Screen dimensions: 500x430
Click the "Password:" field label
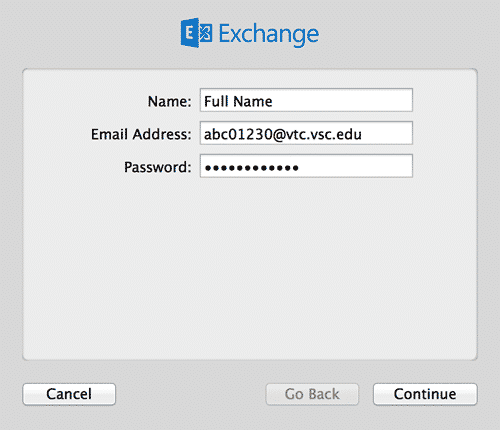(158, 167)
